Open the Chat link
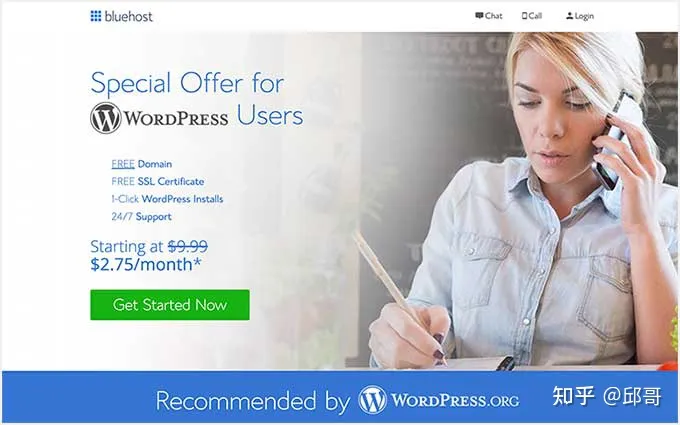 pos(489,16)
